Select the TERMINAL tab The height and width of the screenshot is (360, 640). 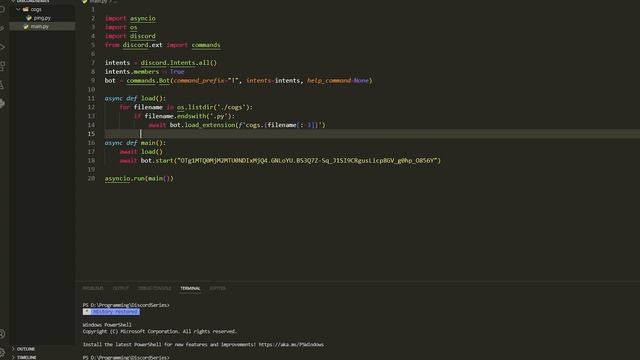(190, 288)
